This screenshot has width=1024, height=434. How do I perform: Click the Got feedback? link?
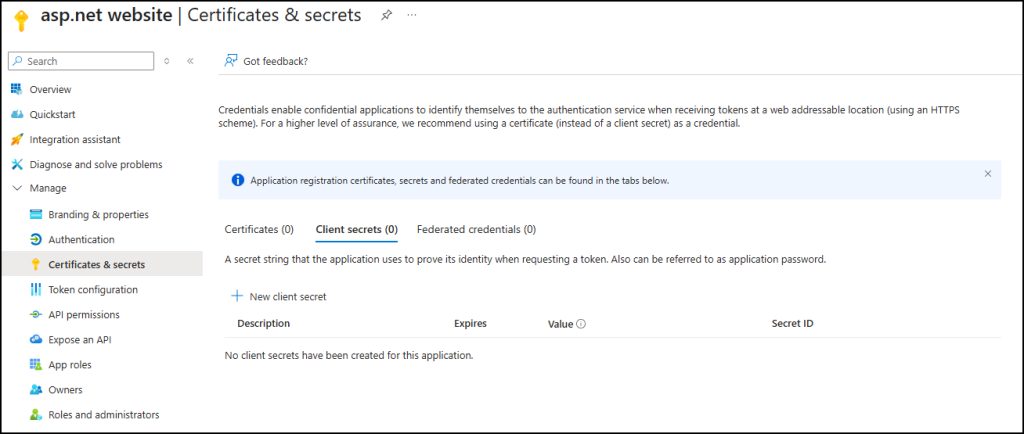(x=266, y=61)
